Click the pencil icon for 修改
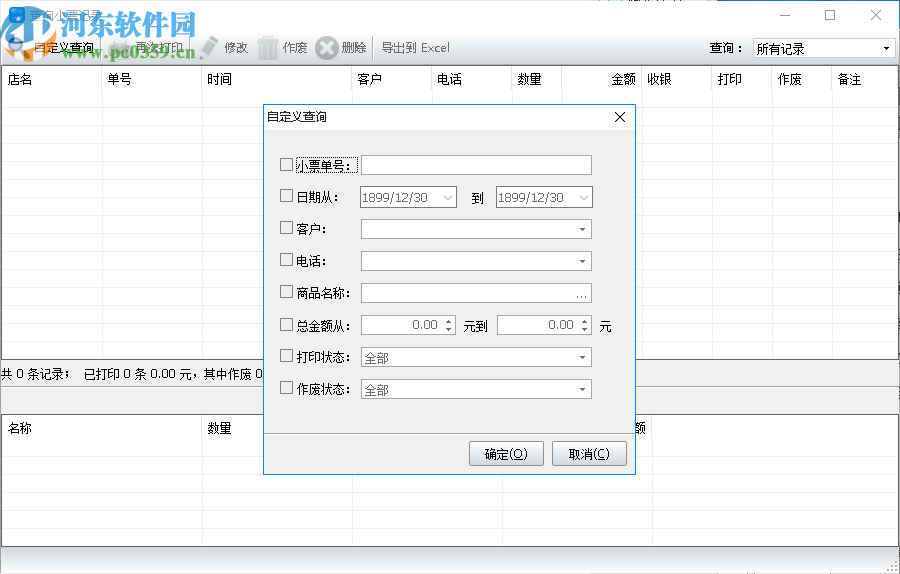The image size is (900, 574). 210,48
